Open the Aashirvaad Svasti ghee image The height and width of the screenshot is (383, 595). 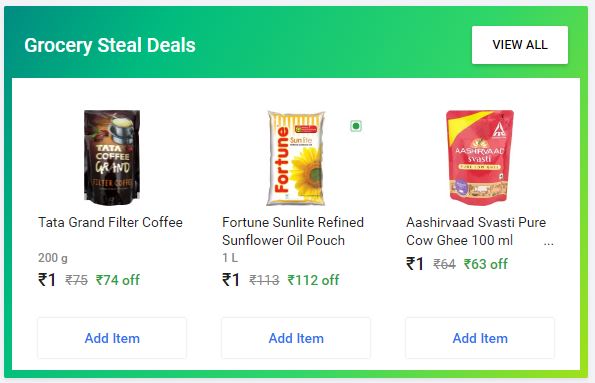(480, 157)
